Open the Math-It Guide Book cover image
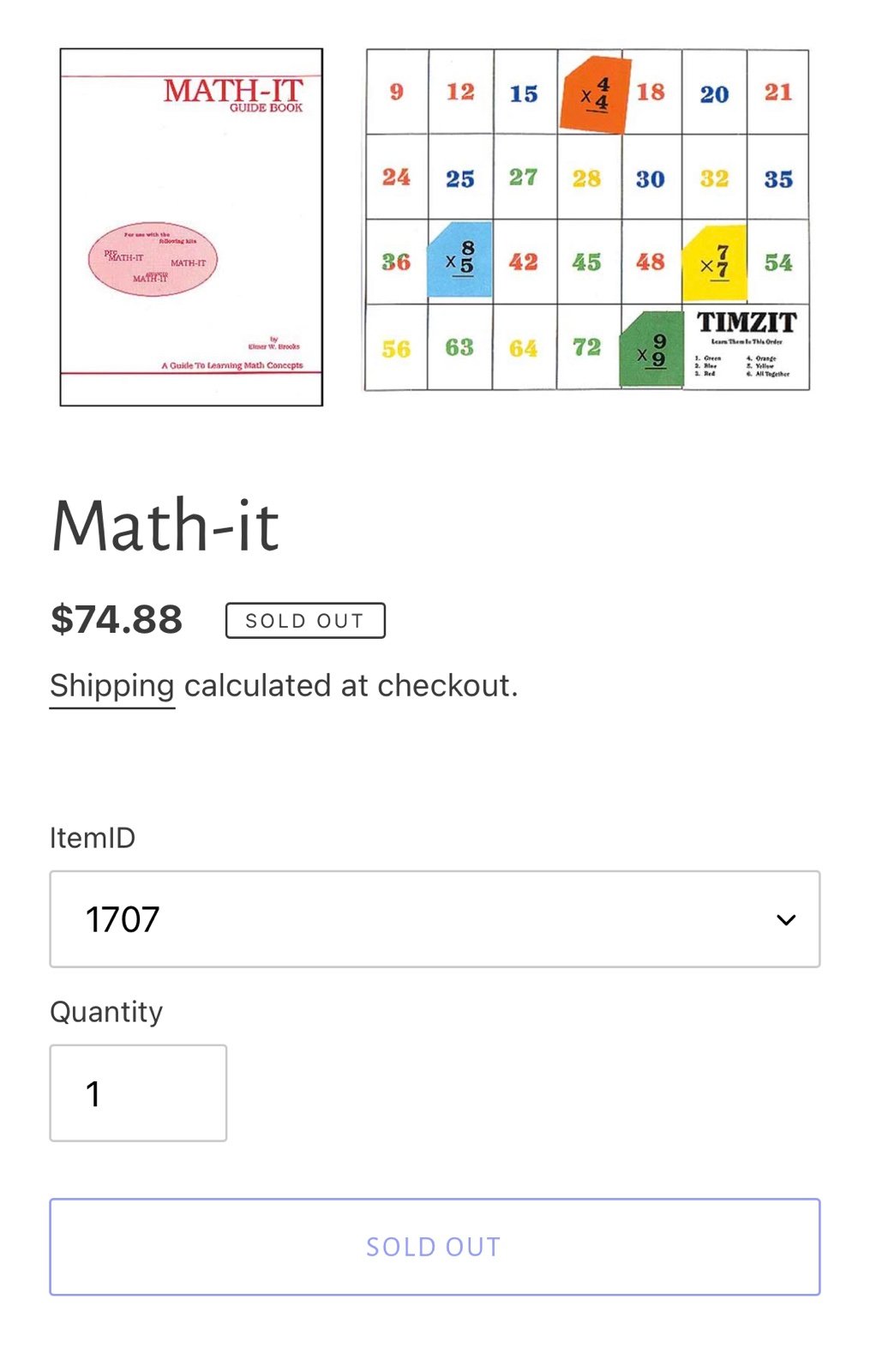The width and height of the screenshot is (870, 1372). click(x=191, y=227)
